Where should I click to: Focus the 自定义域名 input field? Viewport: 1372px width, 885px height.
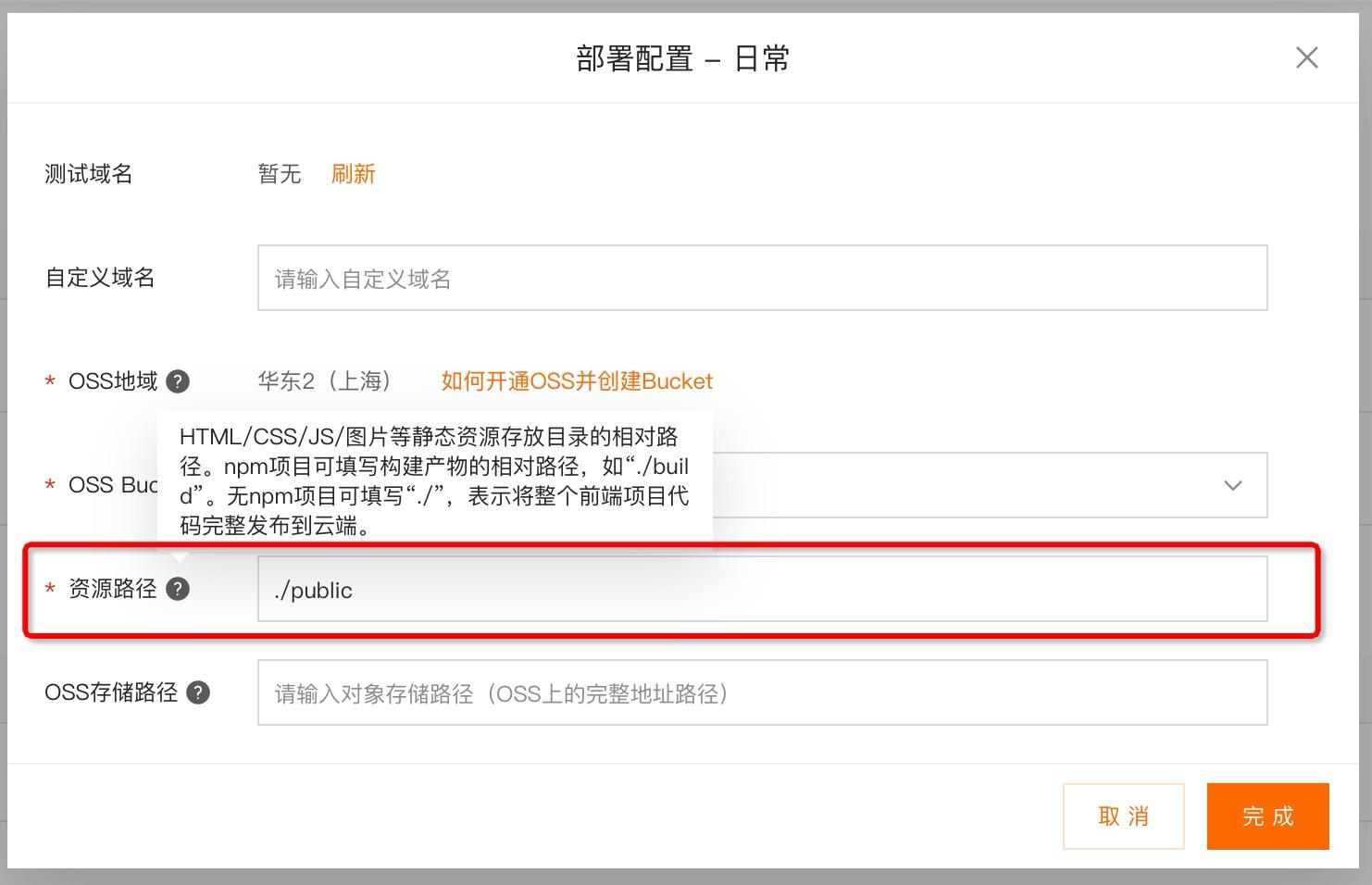(761, 278)
